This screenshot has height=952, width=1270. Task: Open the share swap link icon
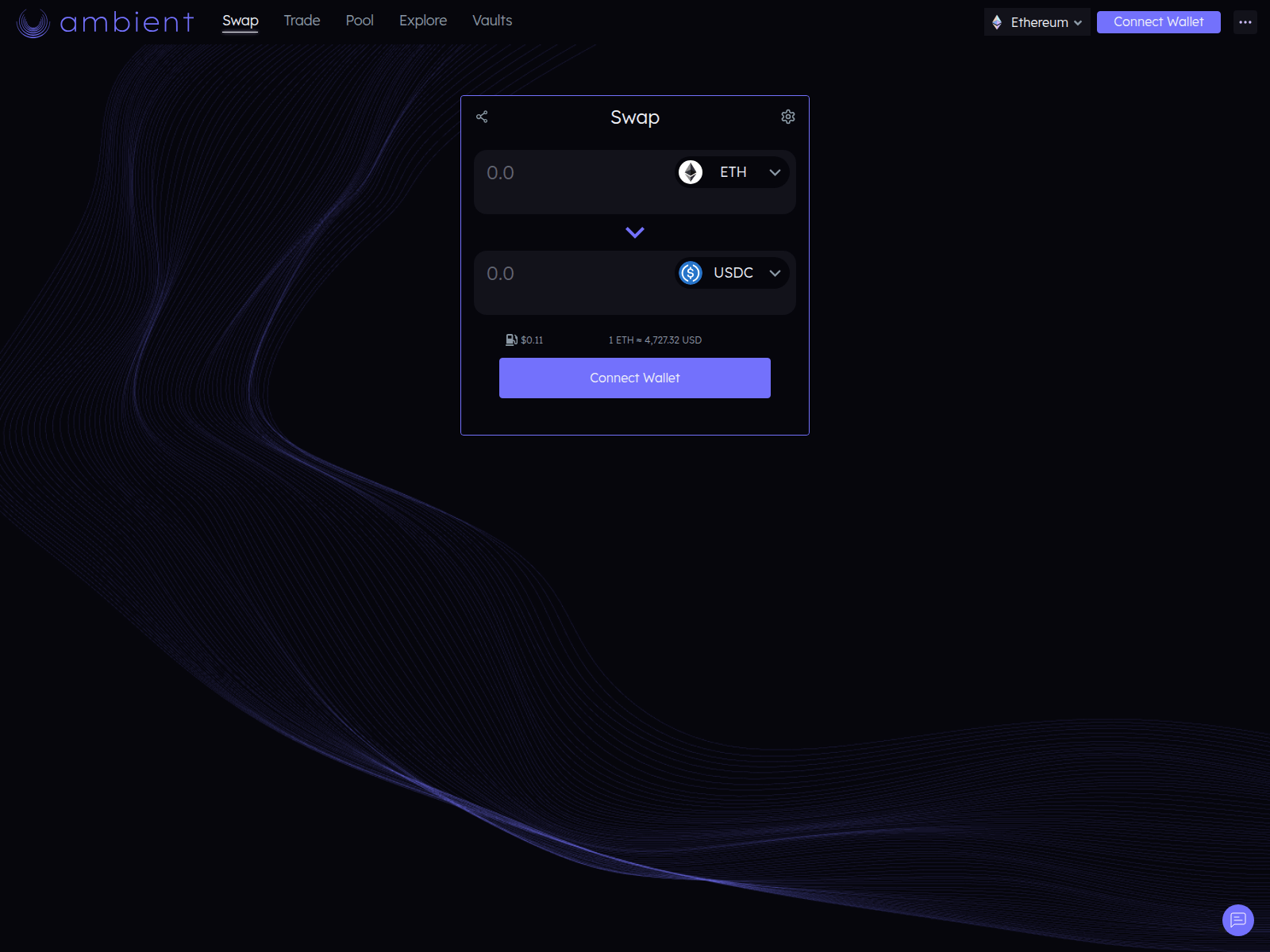(x=482, y=117)
